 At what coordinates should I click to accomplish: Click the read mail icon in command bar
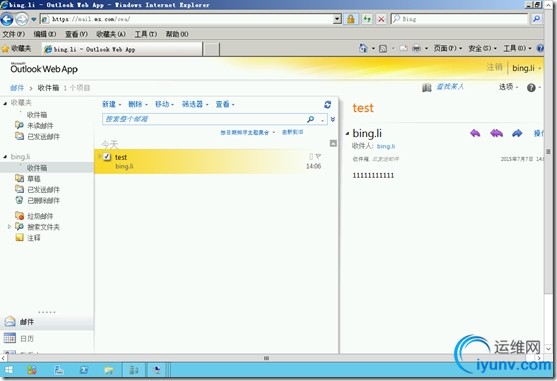click(x=403, y=48)
